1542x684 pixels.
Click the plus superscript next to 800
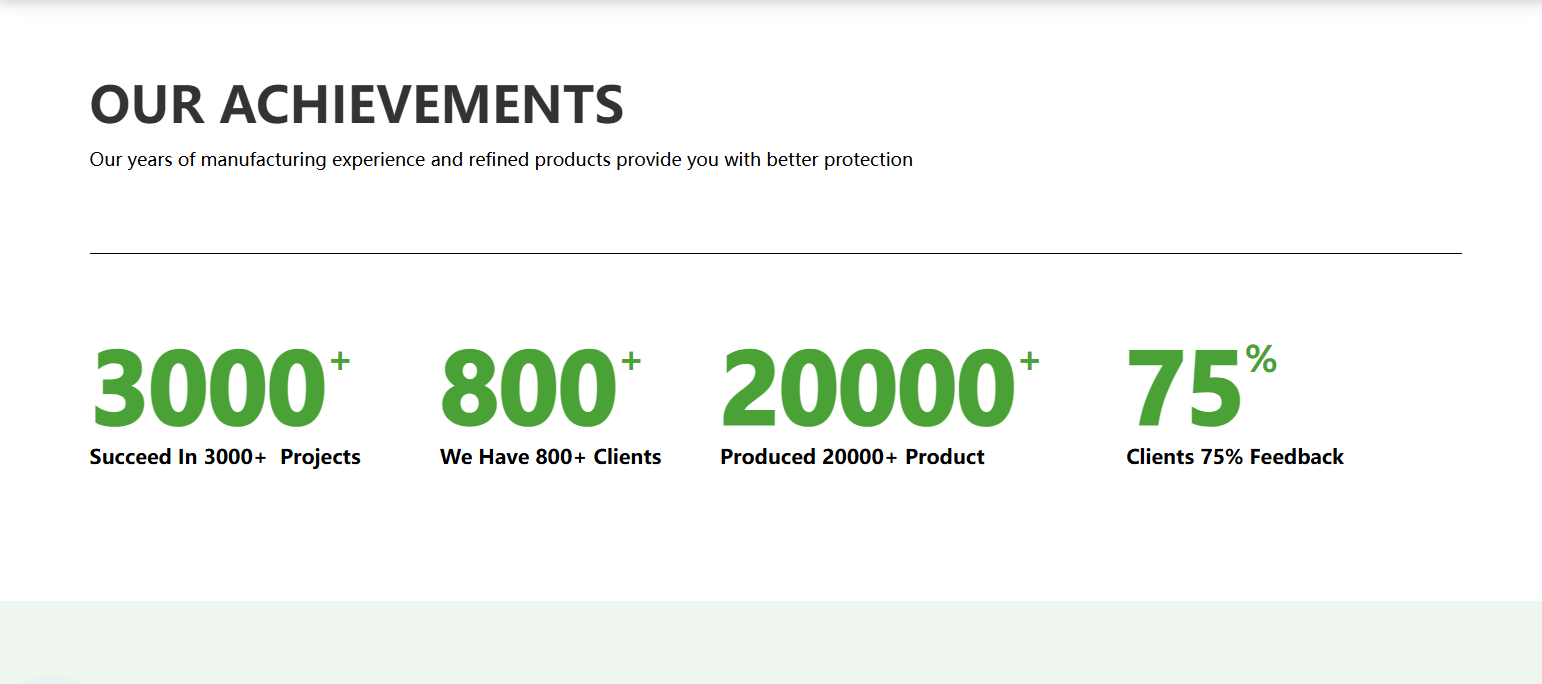click(x=630, y=362)
